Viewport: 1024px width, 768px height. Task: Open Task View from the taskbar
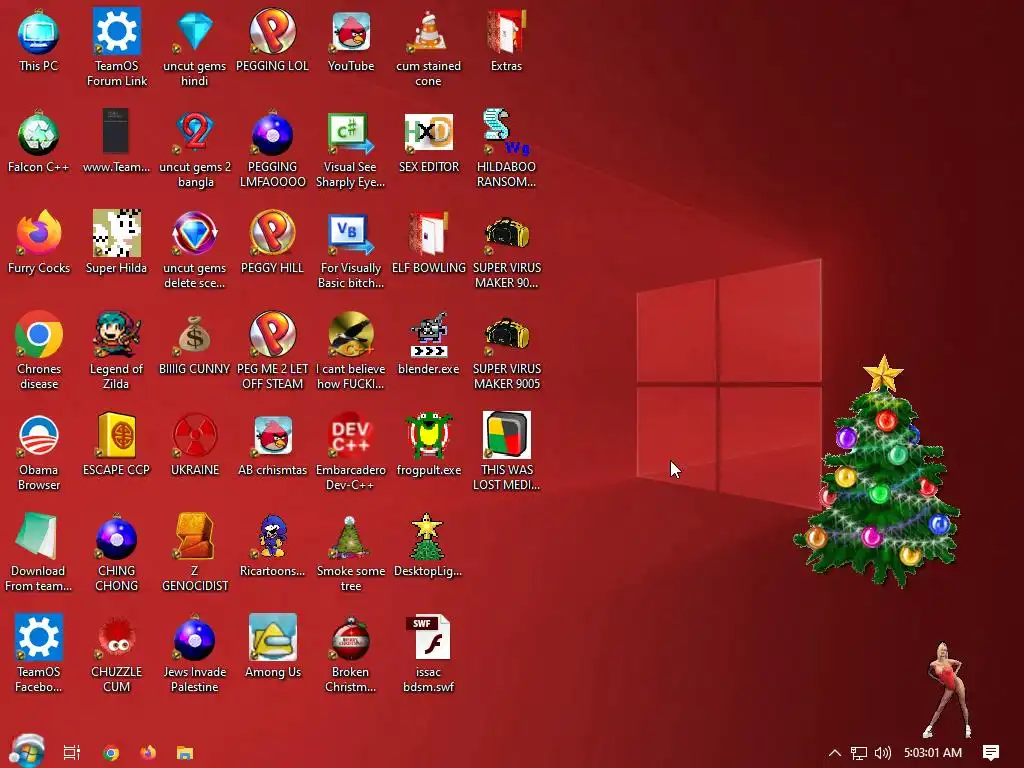[72, 752]
